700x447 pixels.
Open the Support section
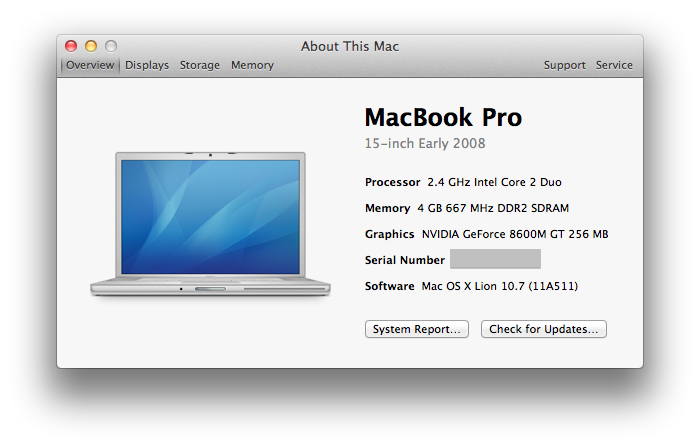(564, 65)
